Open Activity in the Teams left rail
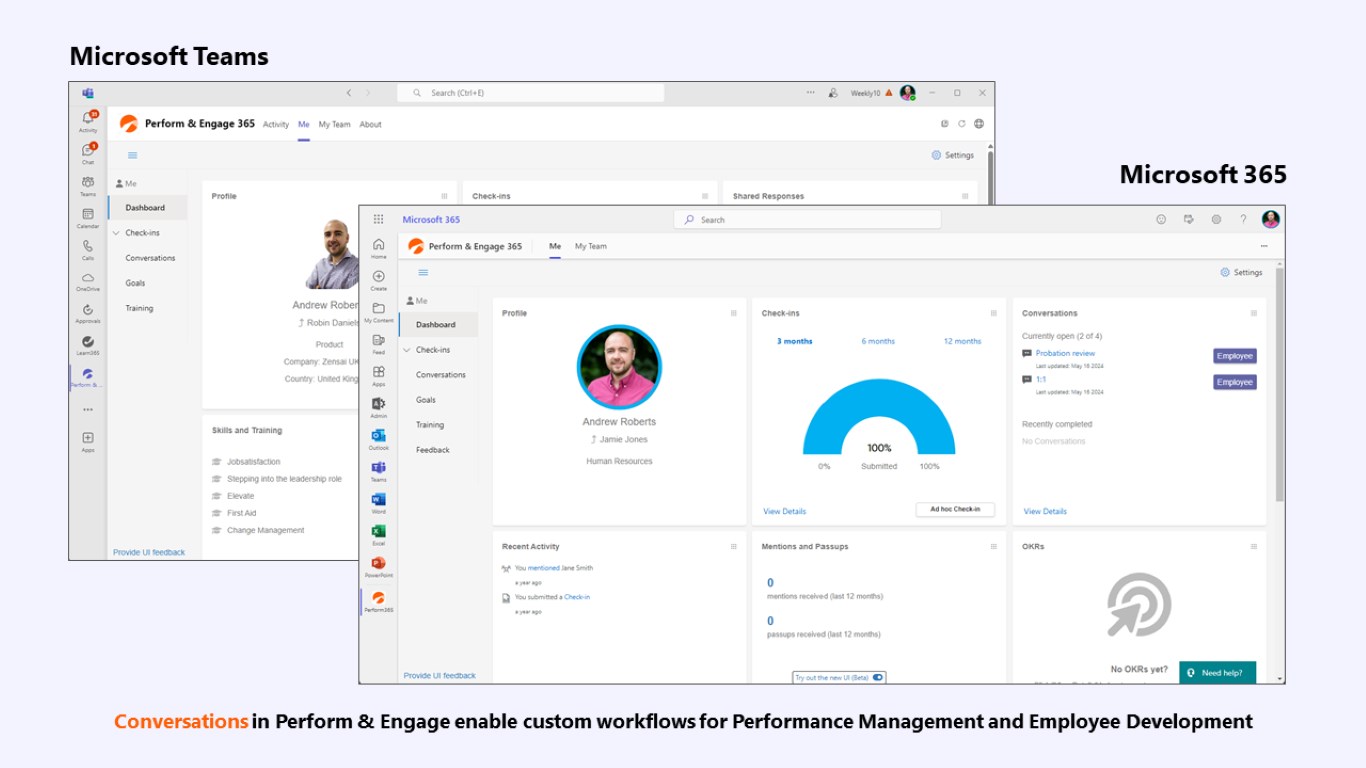 88,121
